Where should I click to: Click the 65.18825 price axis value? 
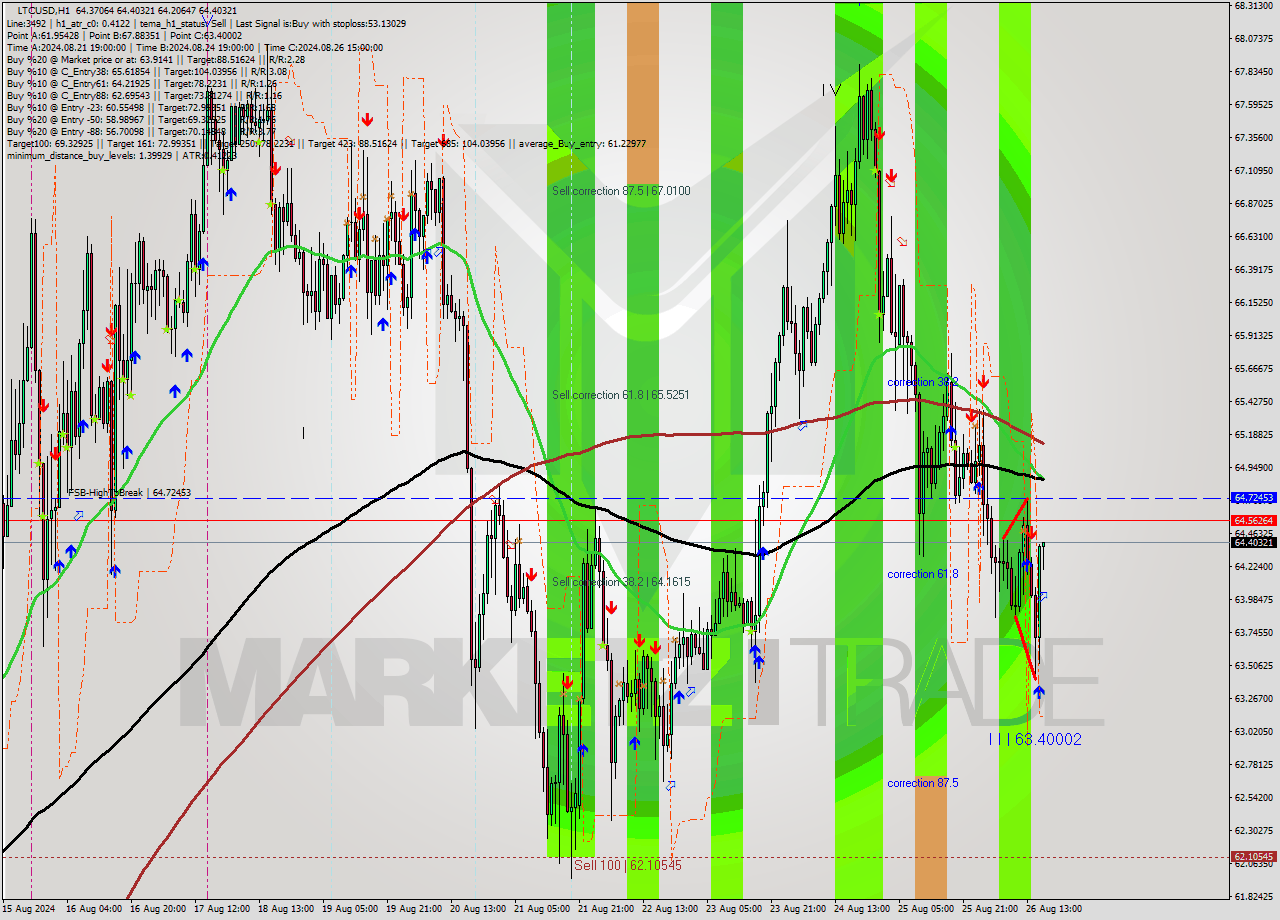coord(1254,434)
